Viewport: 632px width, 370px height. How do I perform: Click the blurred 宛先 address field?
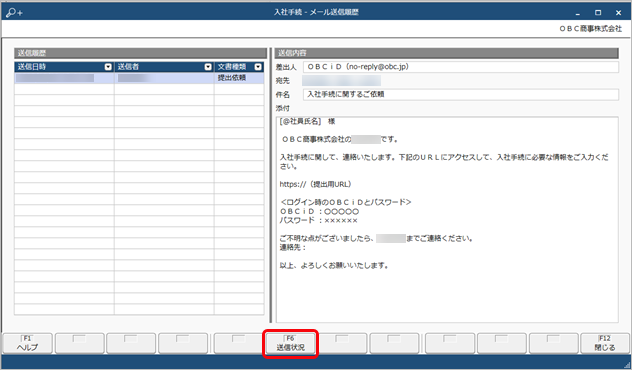pos(341,81)
